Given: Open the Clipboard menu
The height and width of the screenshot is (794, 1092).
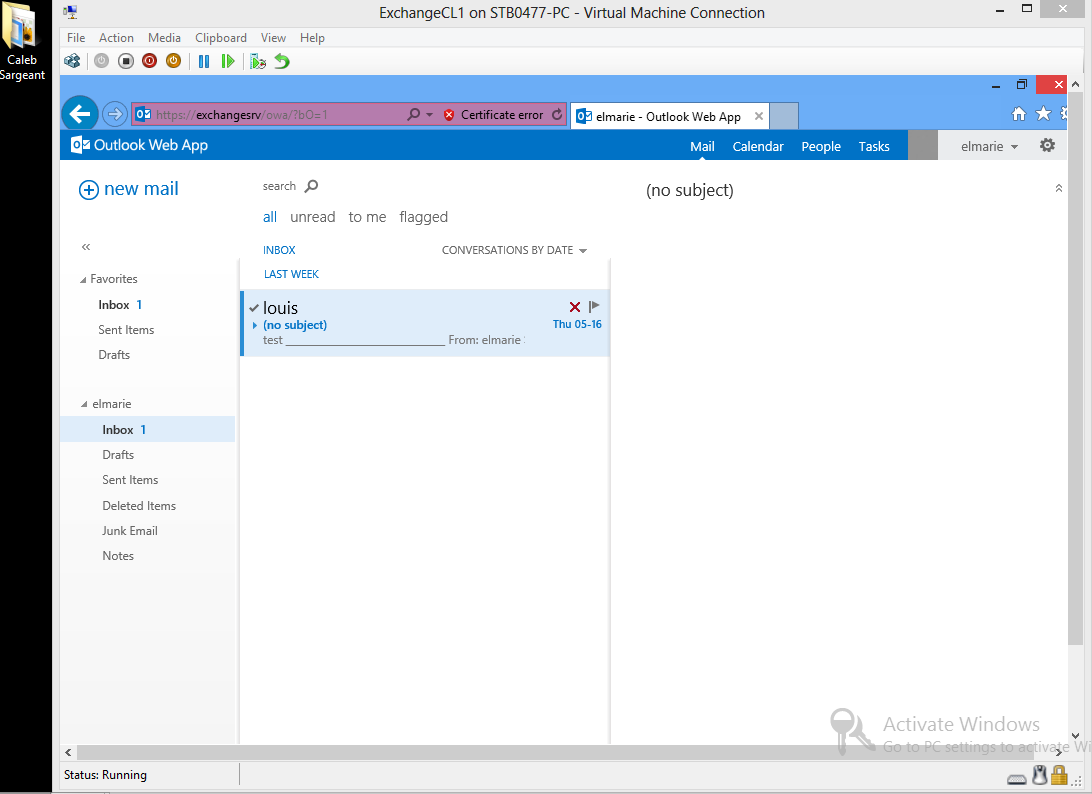Looking at the screenshot, I should click(221, 38).
